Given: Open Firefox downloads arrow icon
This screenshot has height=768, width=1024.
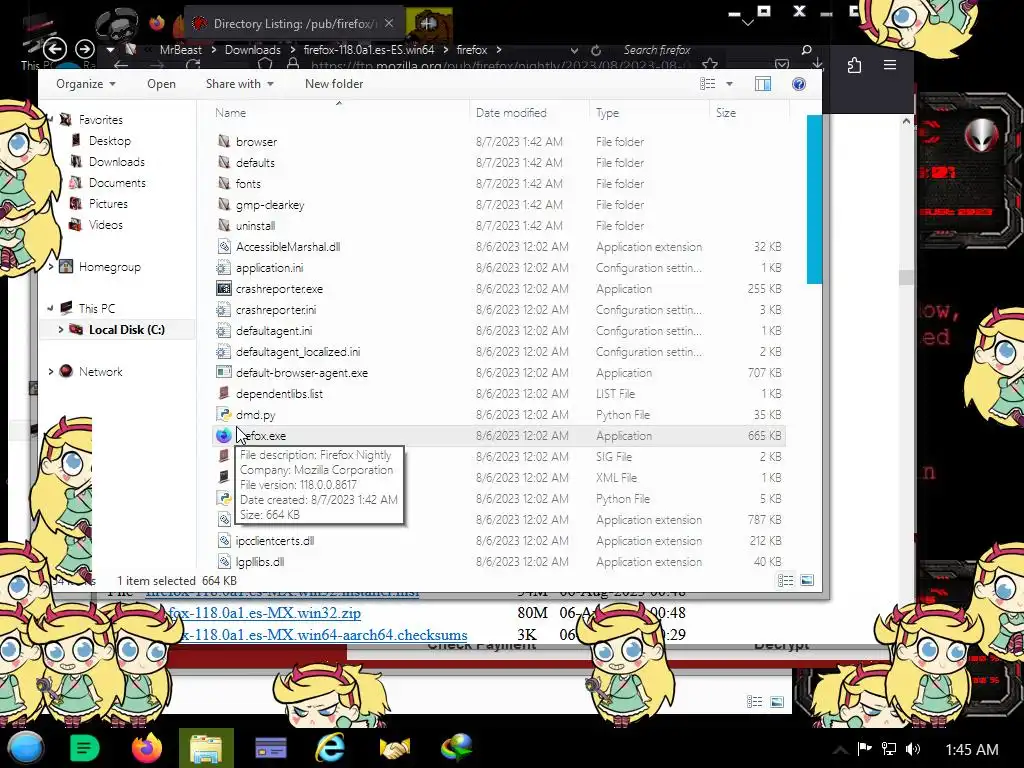Looking at the screenshot, I should point(817,63).
